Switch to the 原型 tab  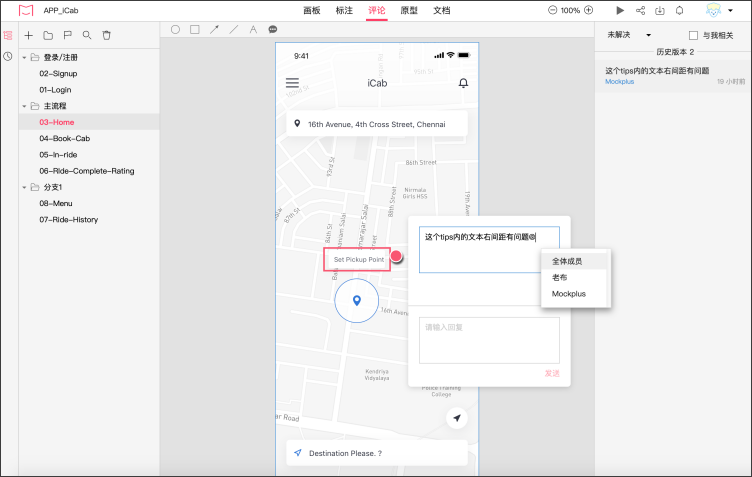click(409, 10)
